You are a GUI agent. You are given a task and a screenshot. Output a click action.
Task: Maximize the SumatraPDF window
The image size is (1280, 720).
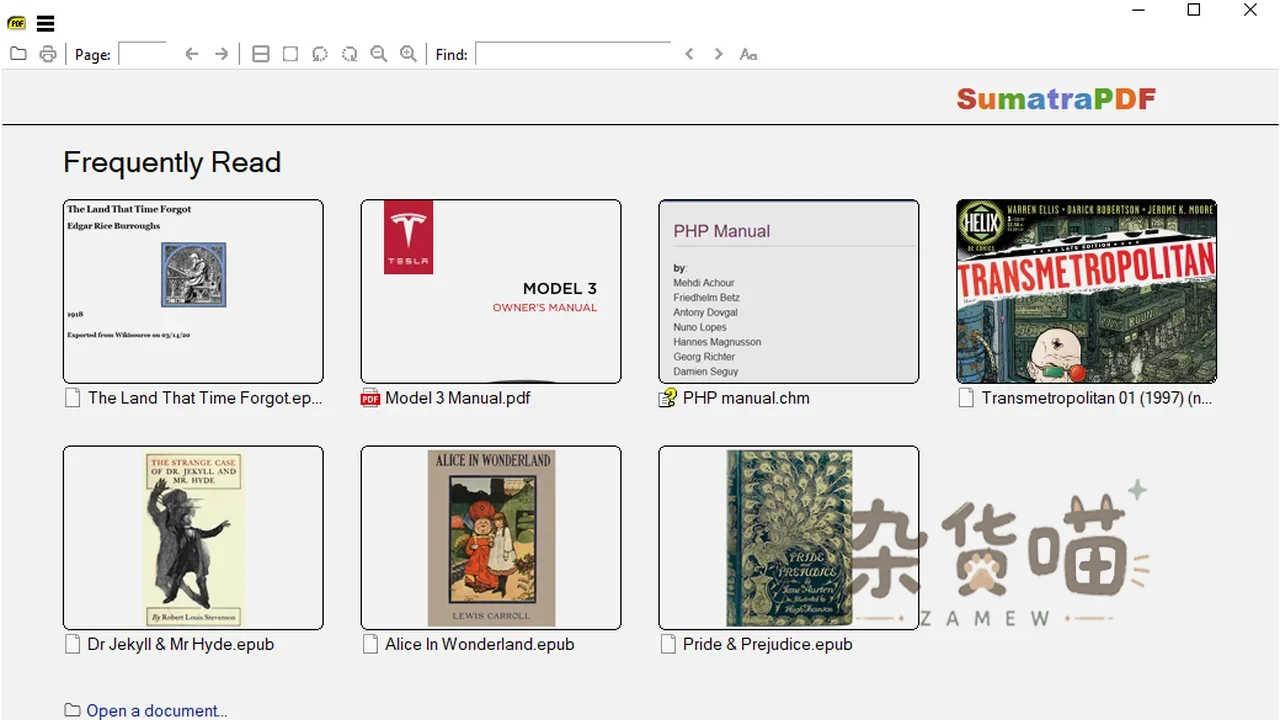pyautogui.click(x=1194, y=11)
